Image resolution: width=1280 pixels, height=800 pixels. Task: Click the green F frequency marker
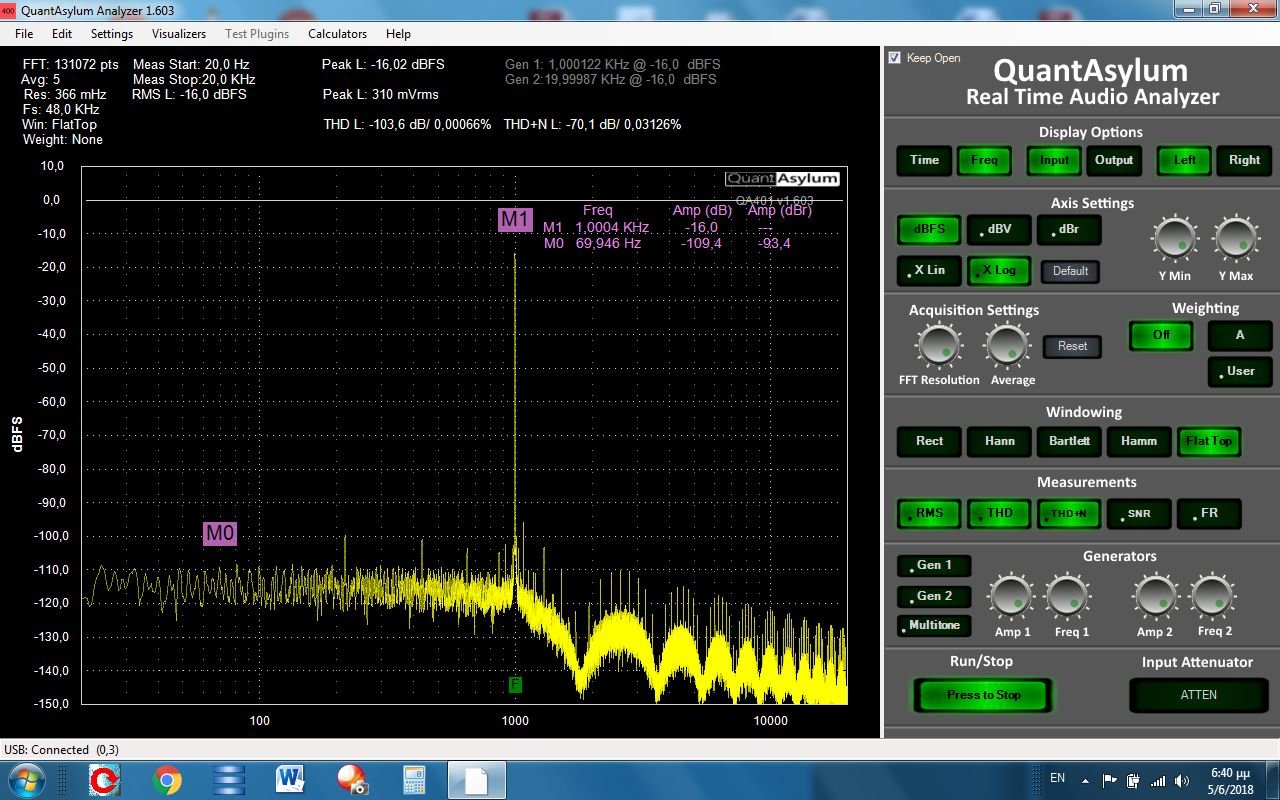click(x=515, y=685)
